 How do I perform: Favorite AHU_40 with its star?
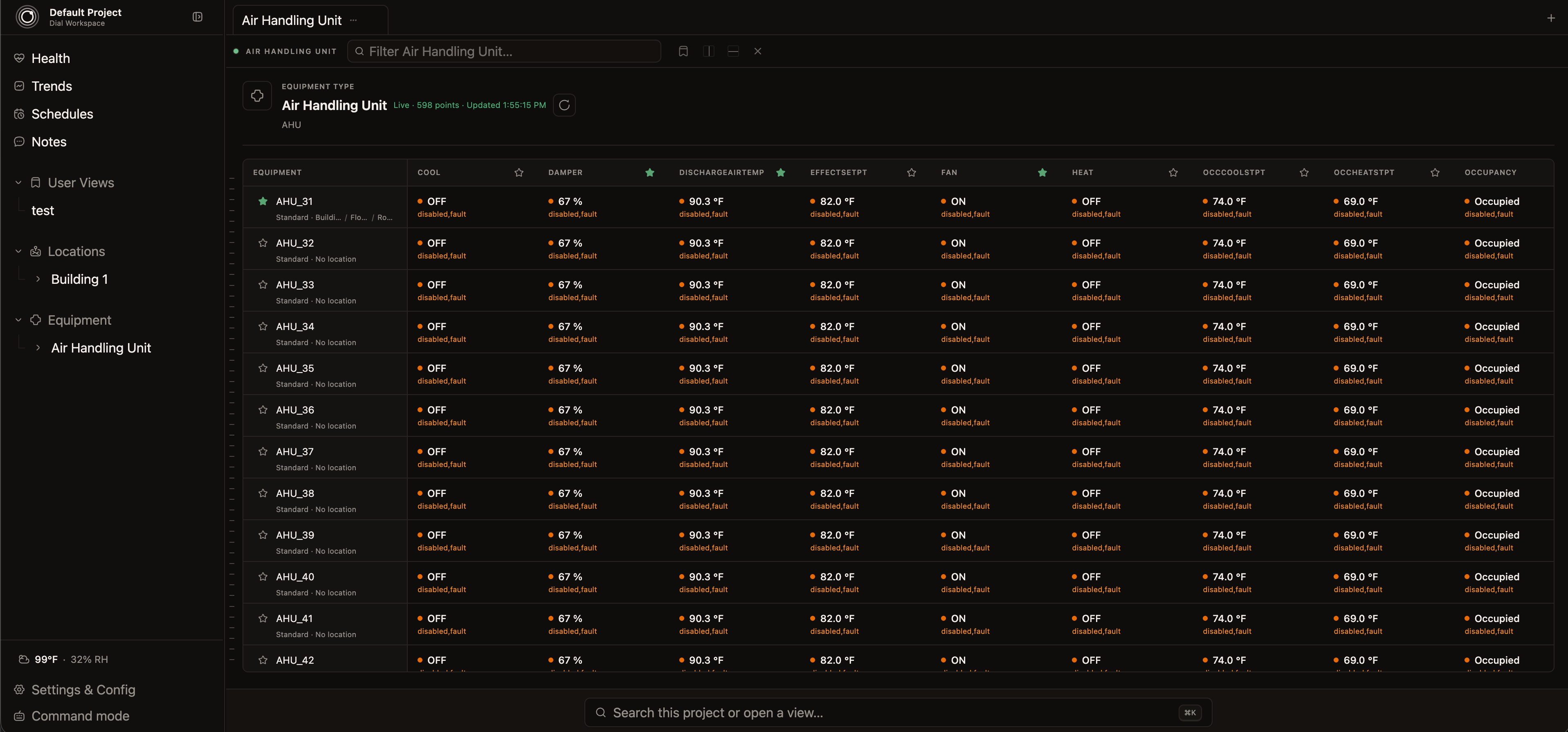(x=263, y=576)
